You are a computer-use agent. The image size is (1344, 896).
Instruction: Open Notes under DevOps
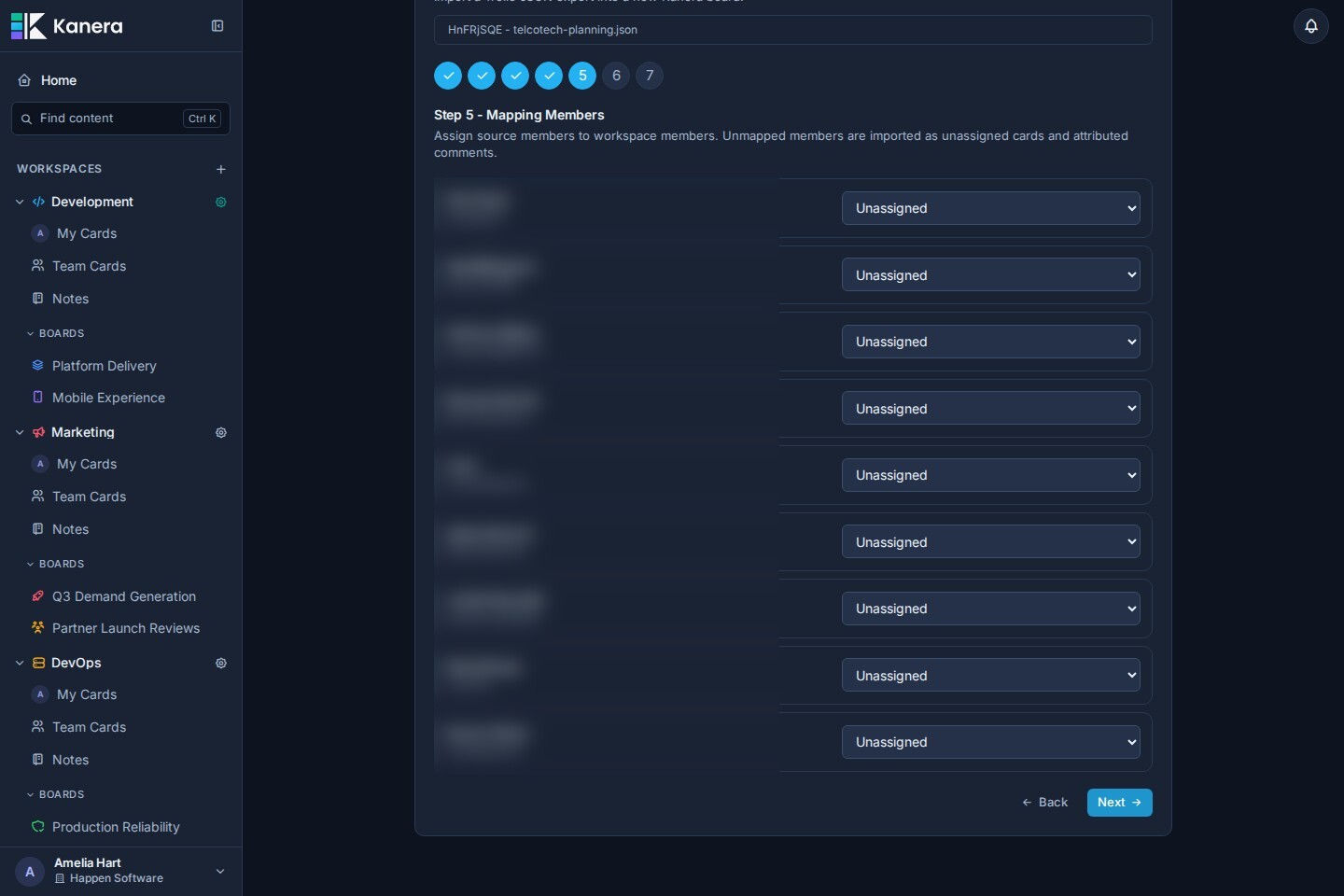point(70,760)
